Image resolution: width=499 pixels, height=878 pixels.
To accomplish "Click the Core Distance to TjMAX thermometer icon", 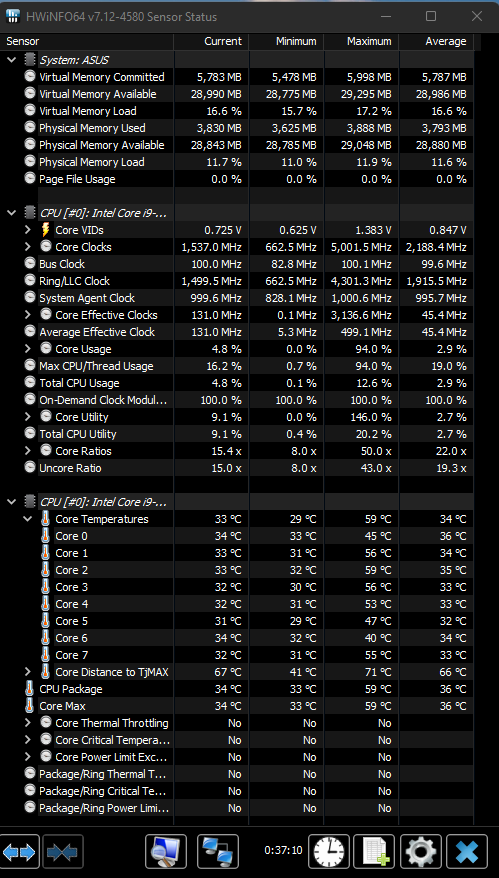I will coord(45,672).
